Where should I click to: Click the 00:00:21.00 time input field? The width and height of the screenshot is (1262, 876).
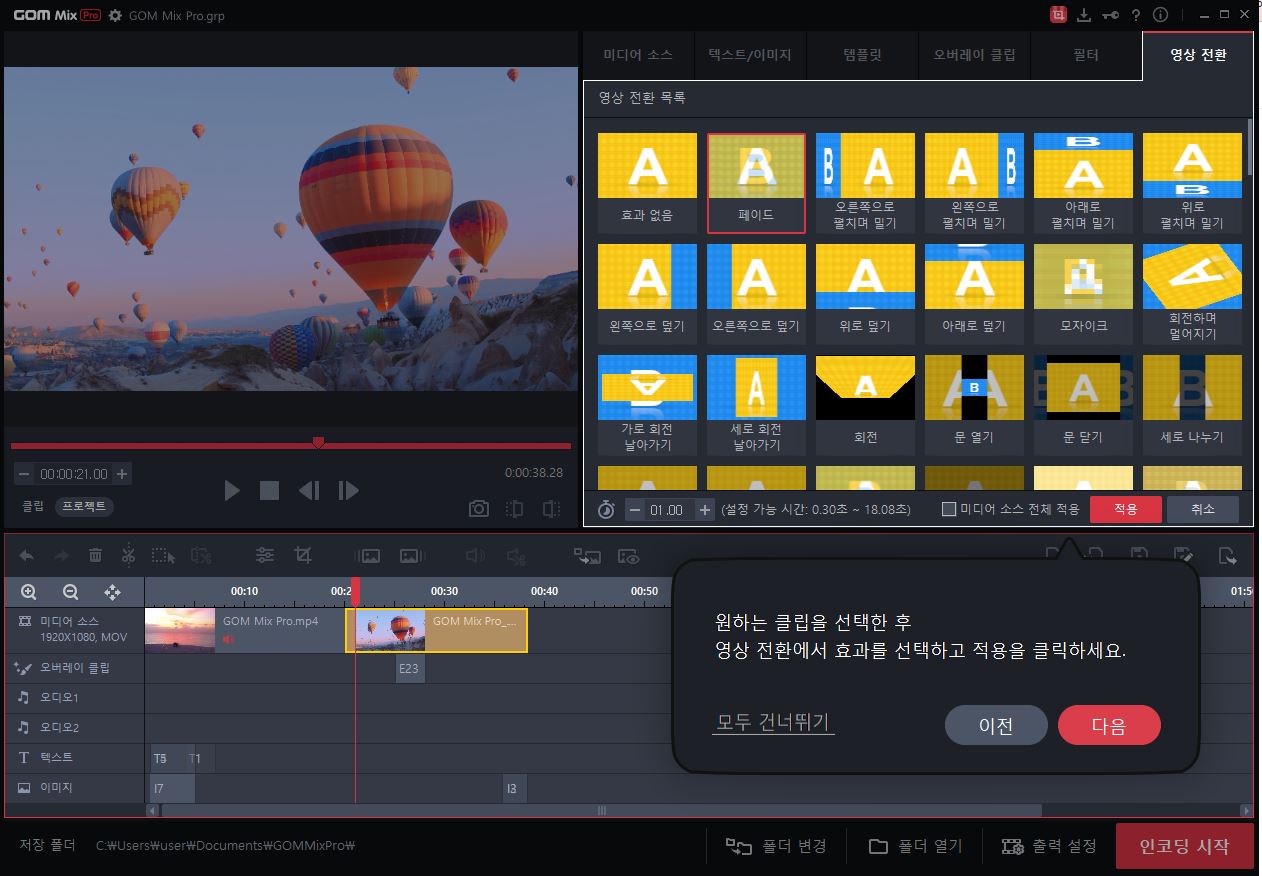point(73,474)
